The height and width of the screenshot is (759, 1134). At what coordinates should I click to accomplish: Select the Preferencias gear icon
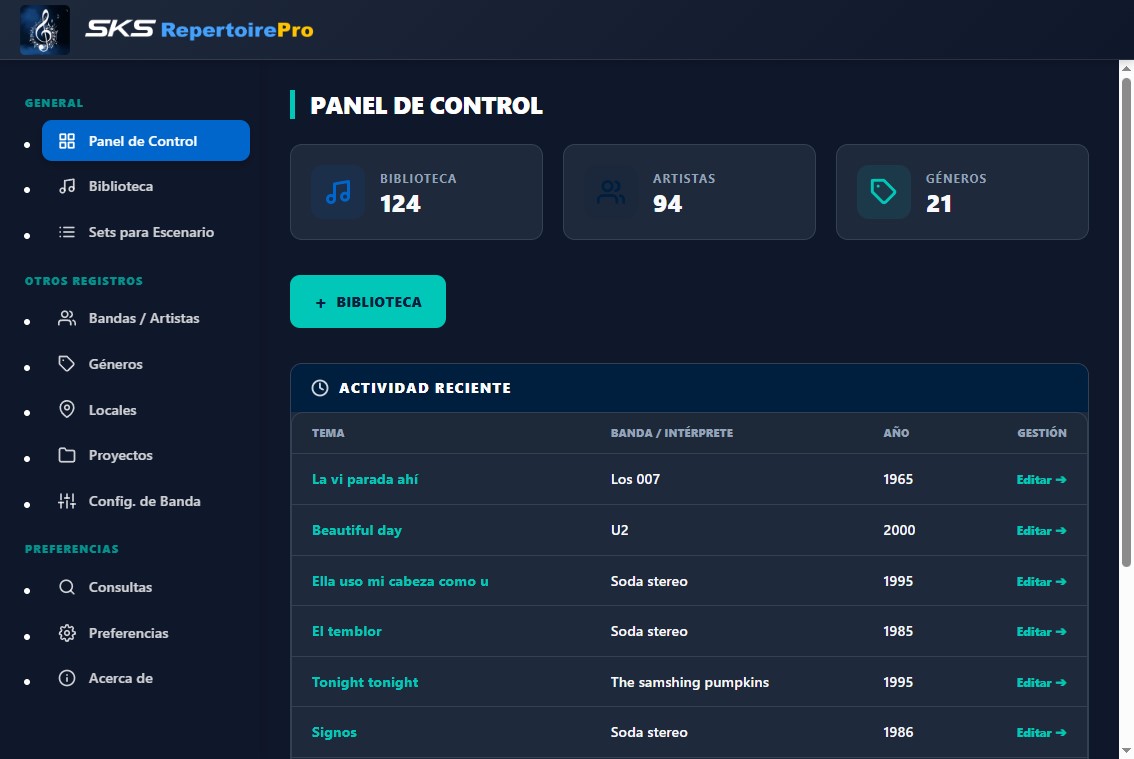(66, 632)
